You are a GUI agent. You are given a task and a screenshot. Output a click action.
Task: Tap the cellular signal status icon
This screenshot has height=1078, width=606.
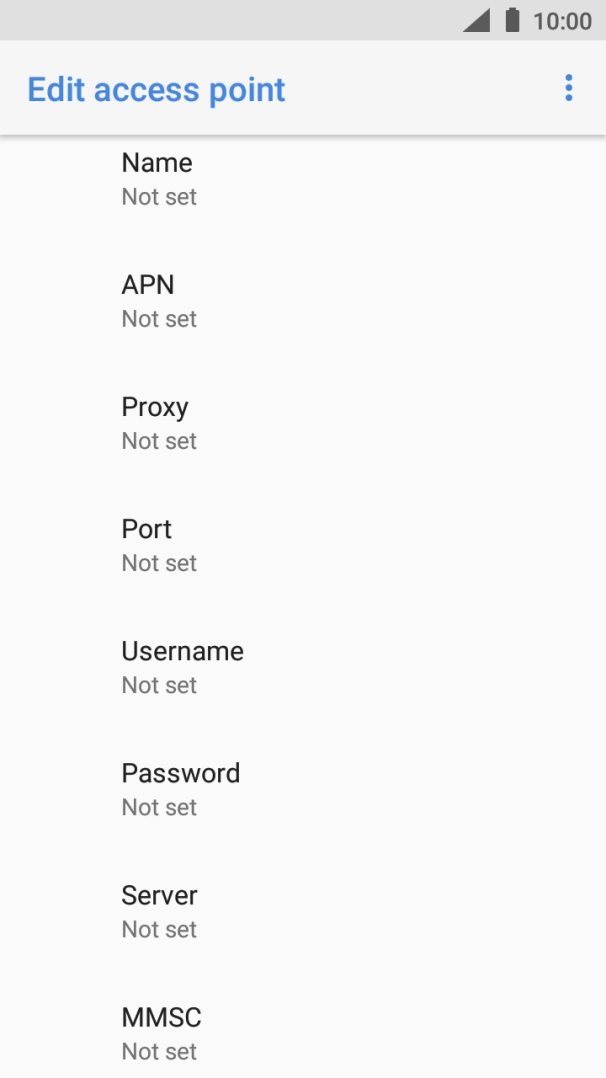point(477,20)
